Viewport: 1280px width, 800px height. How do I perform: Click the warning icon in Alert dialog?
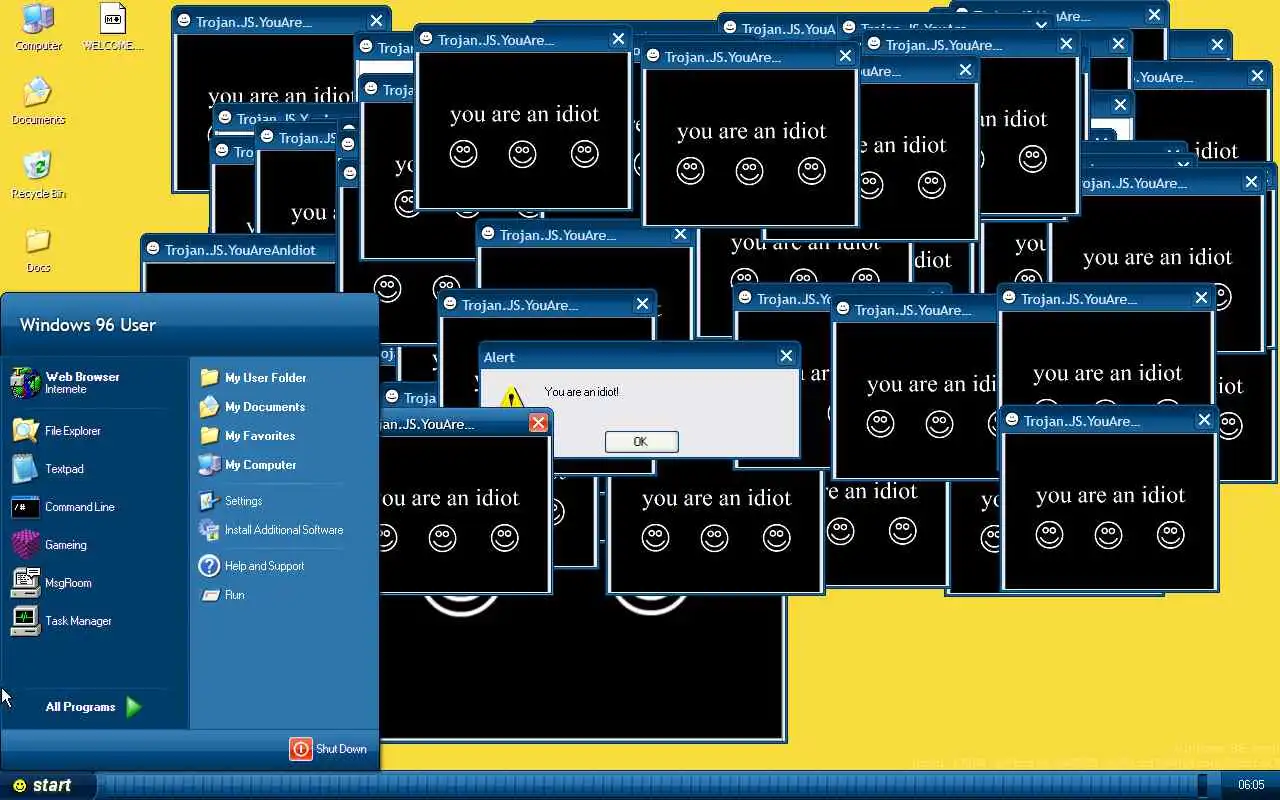(x=511, y=398)
